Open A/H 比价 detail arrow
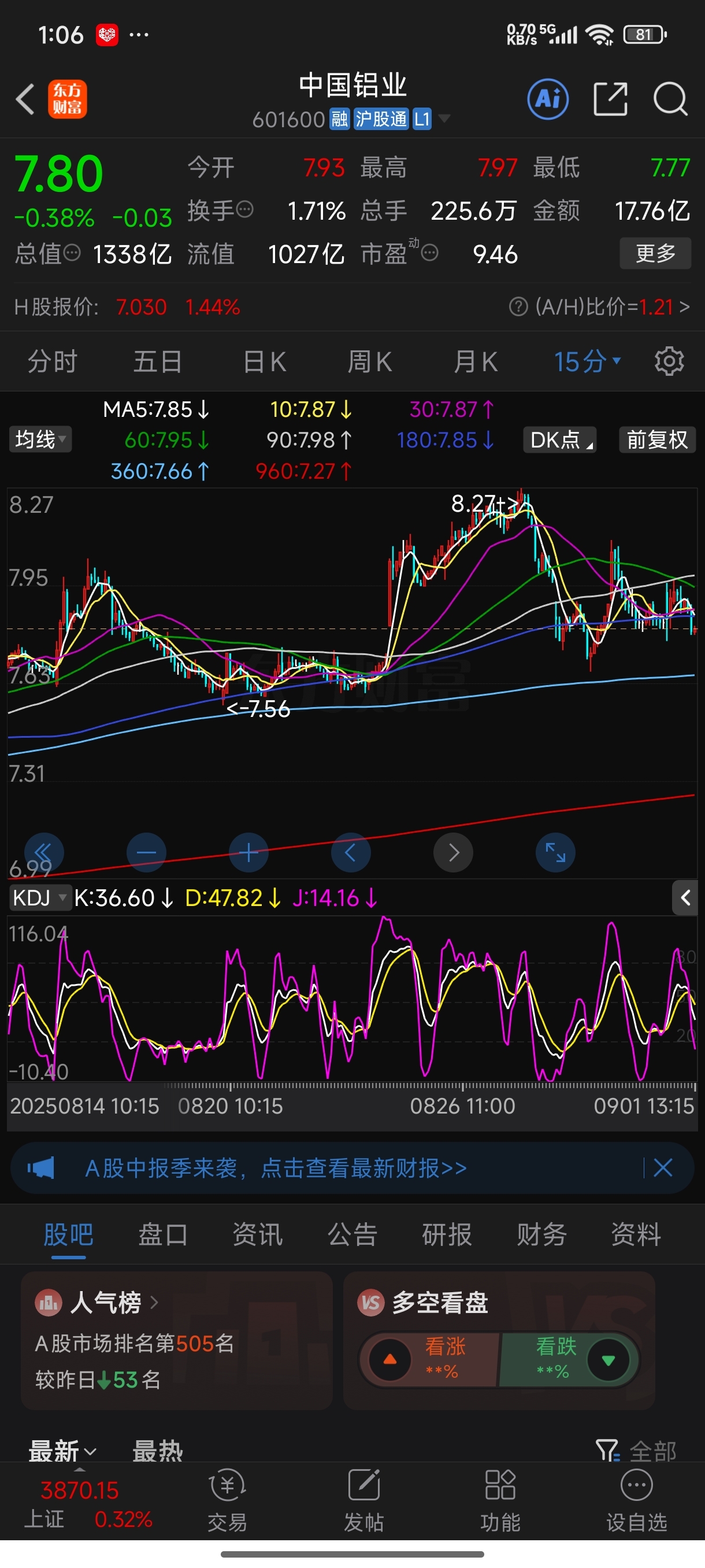The width and height of the screenshot is (705, 1568). 685,306
